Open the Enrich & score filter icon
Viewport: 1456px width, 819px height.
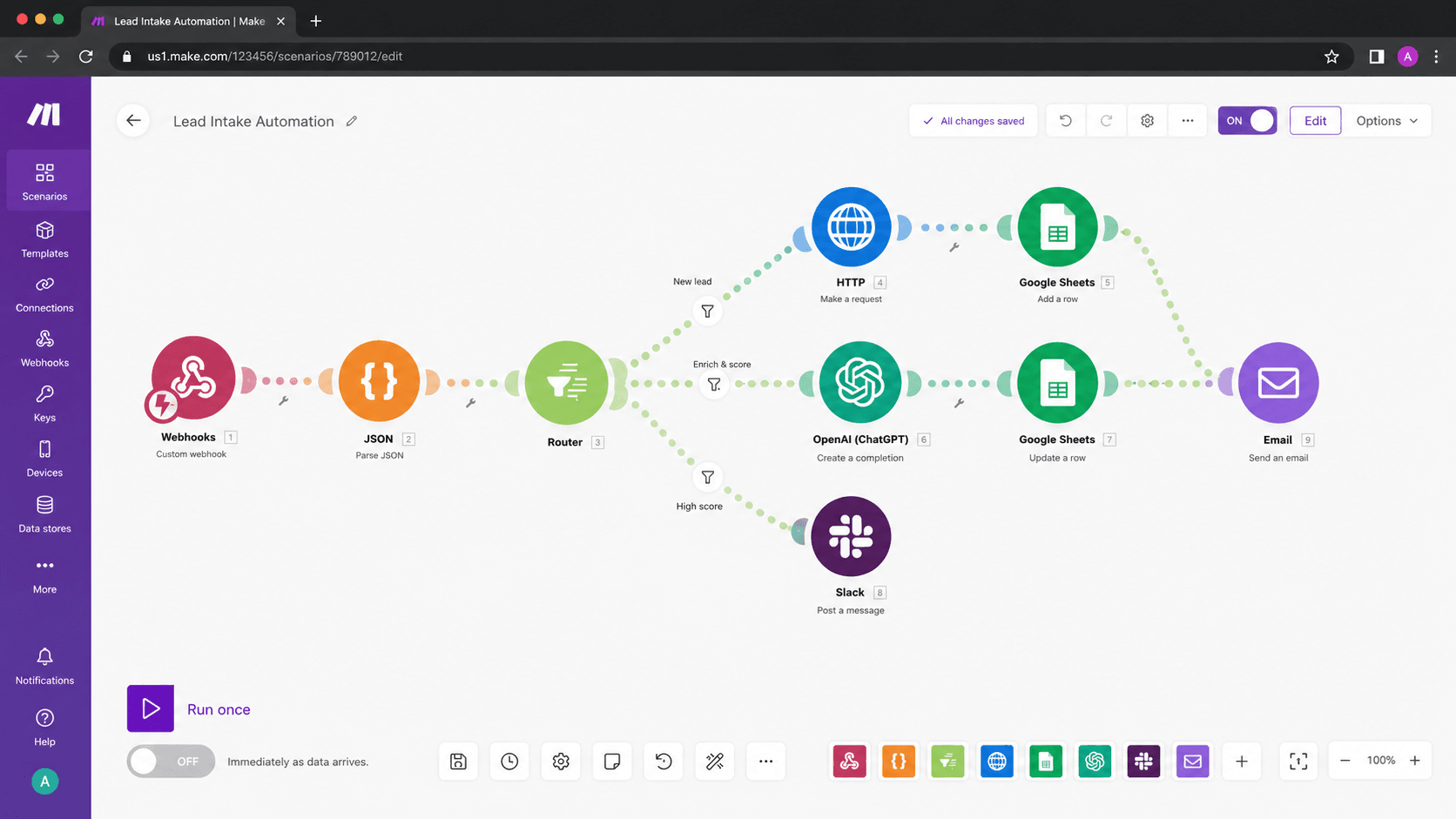coord(714,384)
